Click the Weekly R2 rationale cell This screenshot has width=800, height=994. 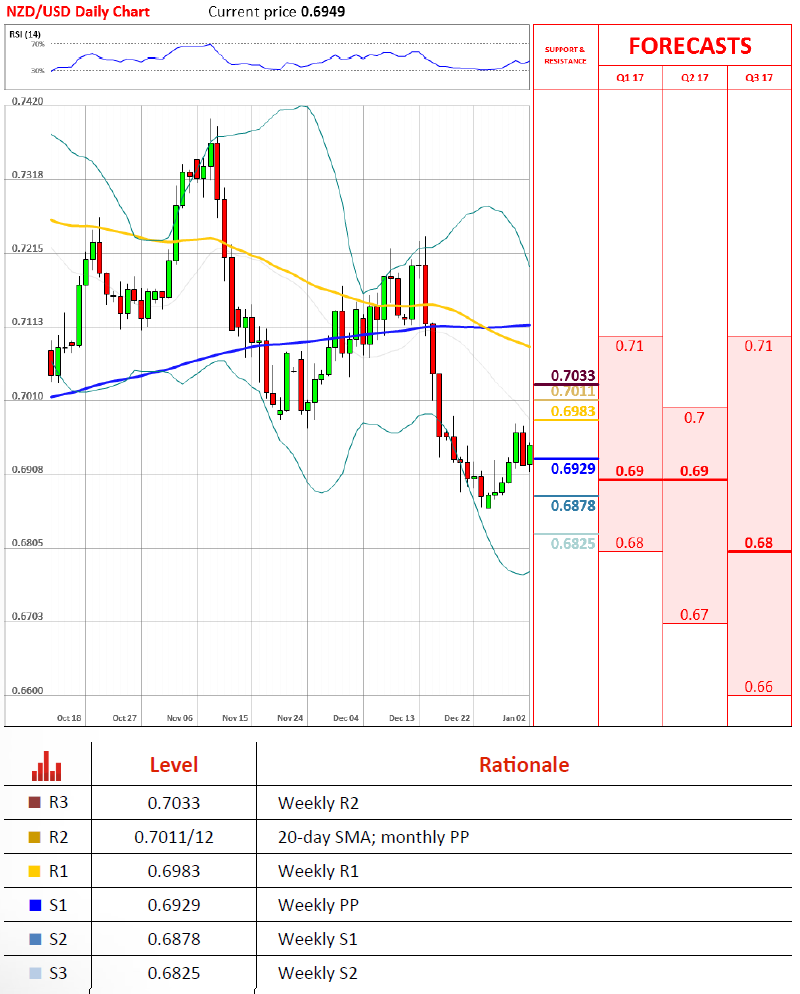pyautogui.click(x=318, y=803)
